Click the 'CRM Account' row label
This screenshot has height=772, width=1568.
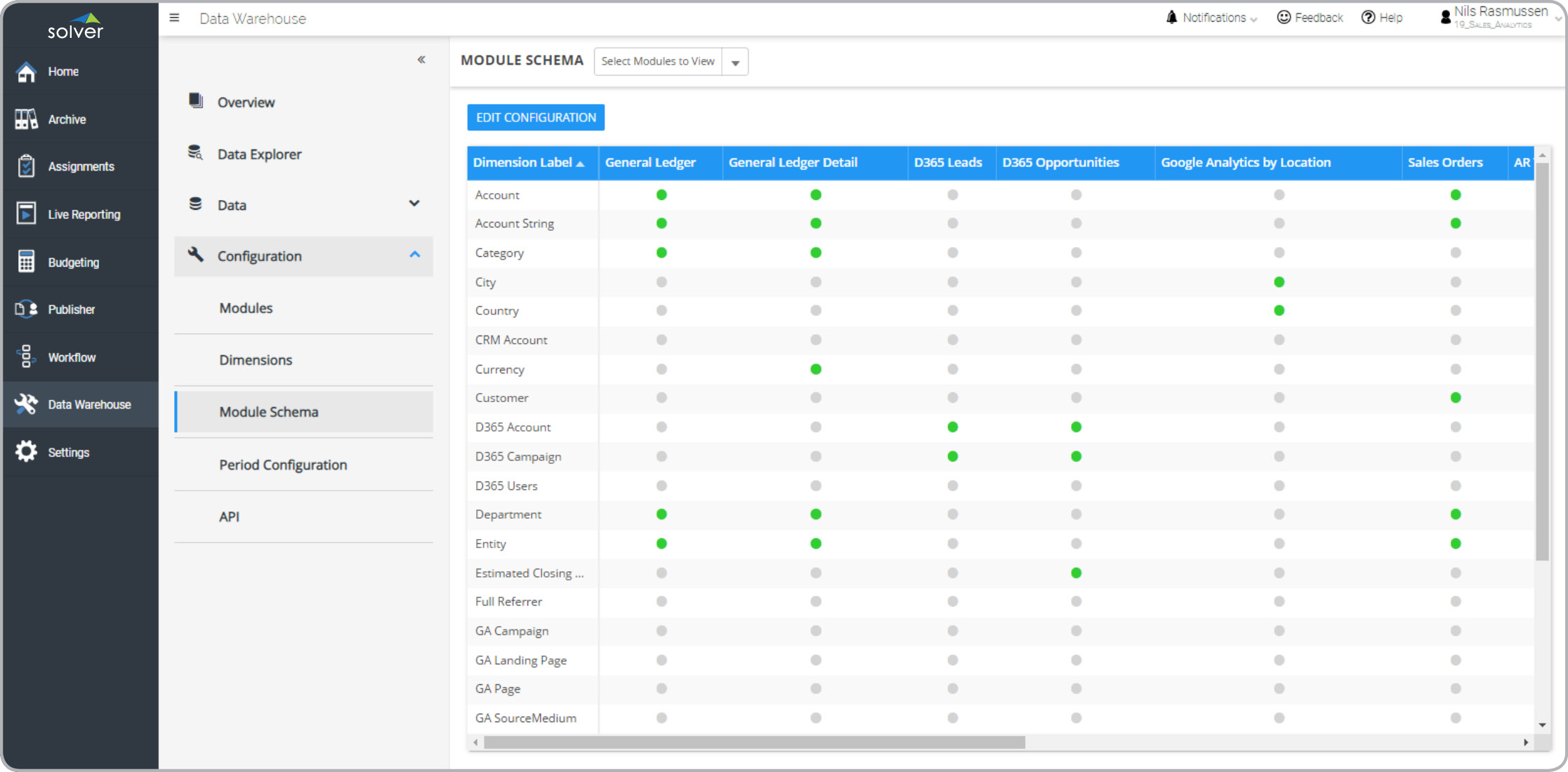tap(510, 340)
